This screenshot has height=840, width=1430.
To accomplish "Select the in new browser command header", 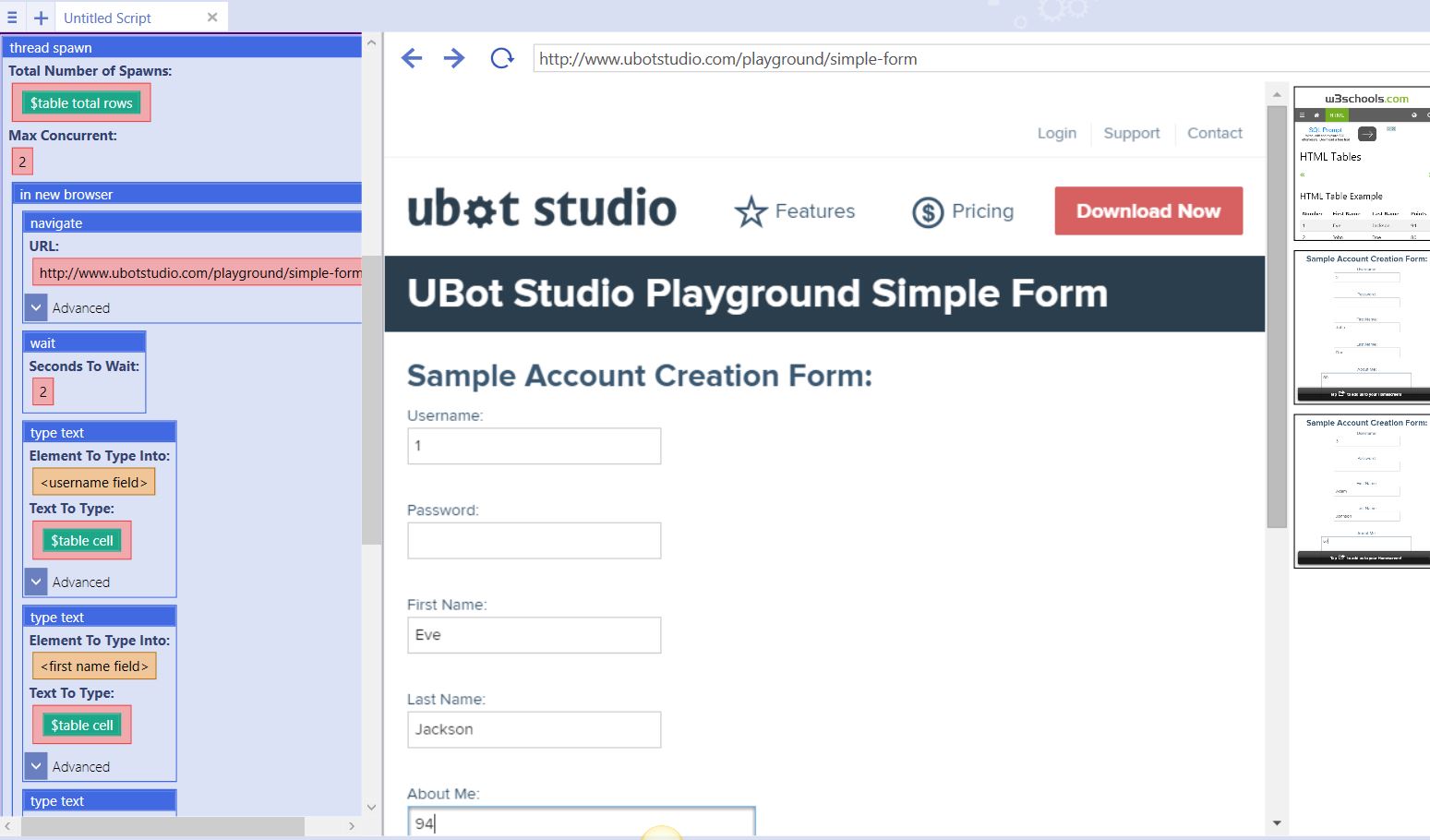I will pos(187,194).
